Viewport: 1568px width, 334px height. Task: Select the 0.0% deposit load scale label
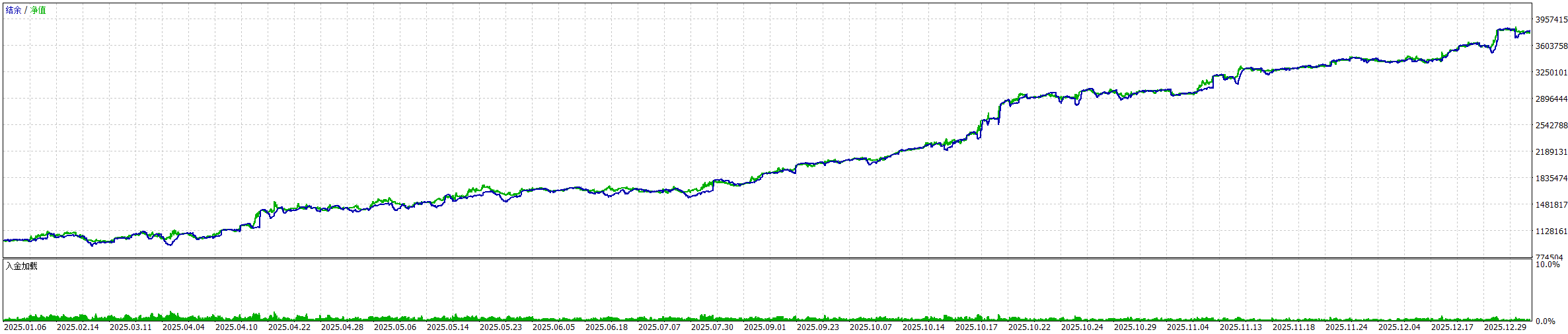pos(1546,321)
